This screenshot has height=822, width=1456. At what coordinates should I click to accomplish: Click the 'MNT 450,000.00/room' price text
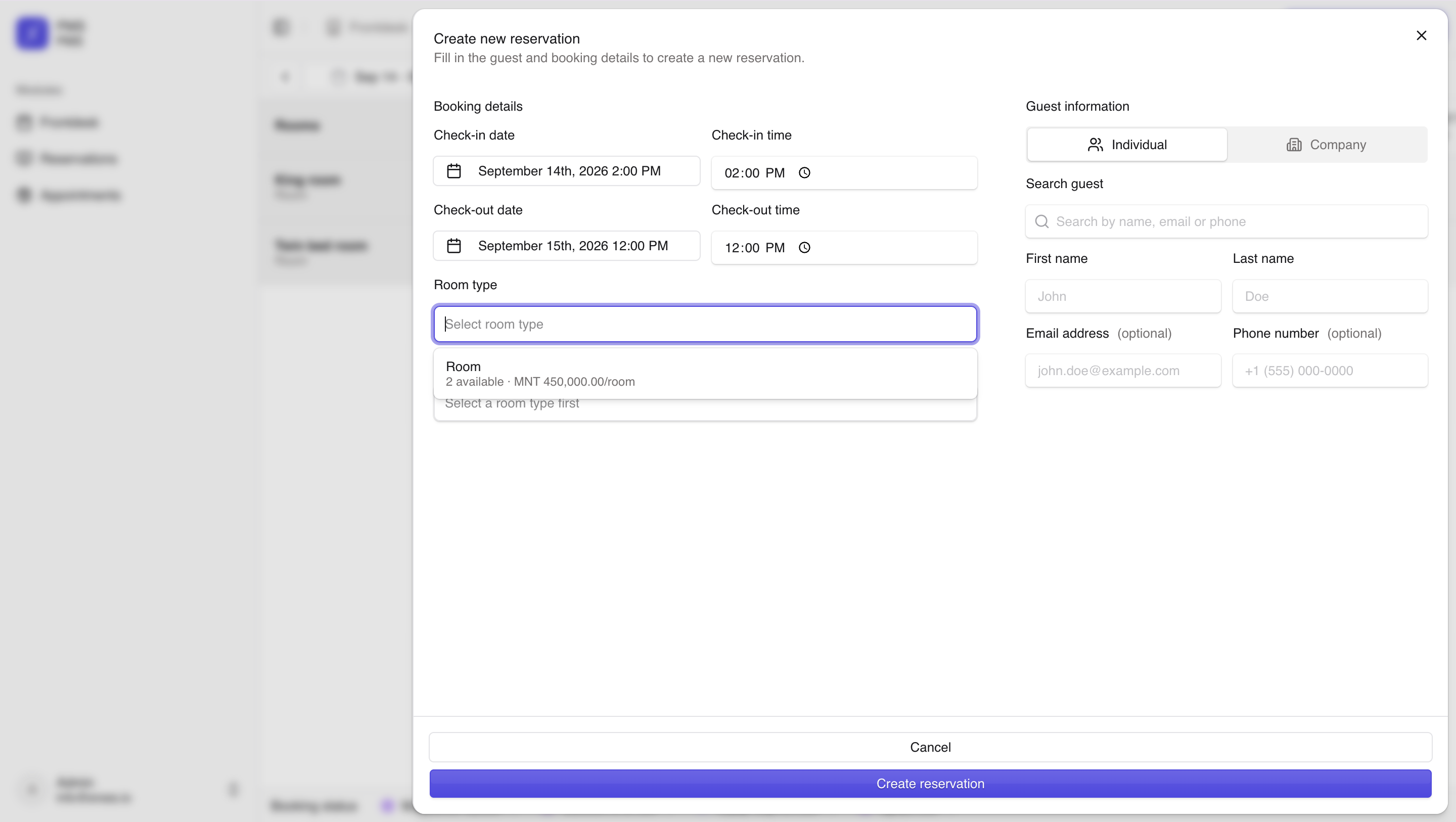(x=574, y=382)
